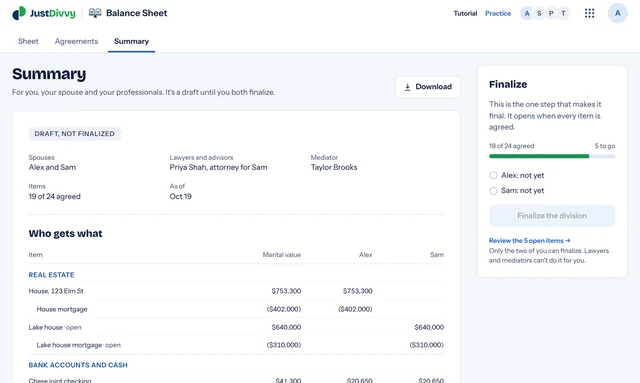Click the Who gets what heading
Viewport: 640px width, 383px height.
[x=65, y=234]
